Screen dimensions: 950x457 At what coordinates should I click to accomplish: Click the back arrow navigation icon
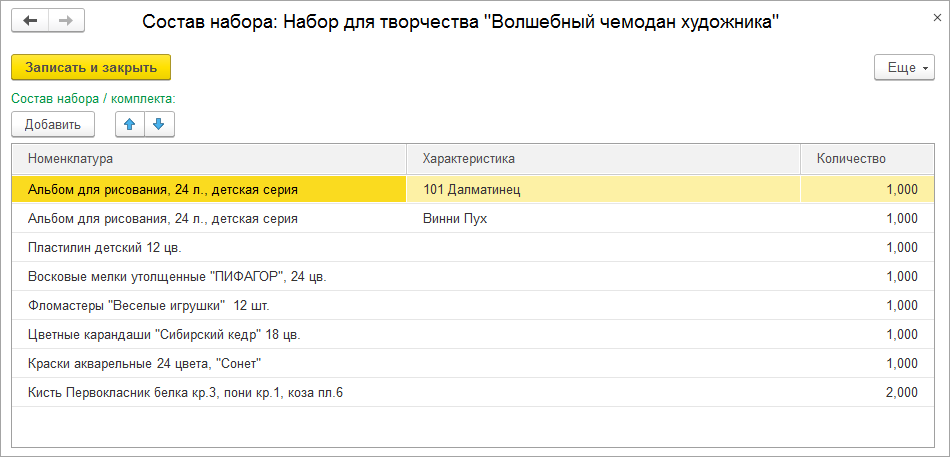30,21
